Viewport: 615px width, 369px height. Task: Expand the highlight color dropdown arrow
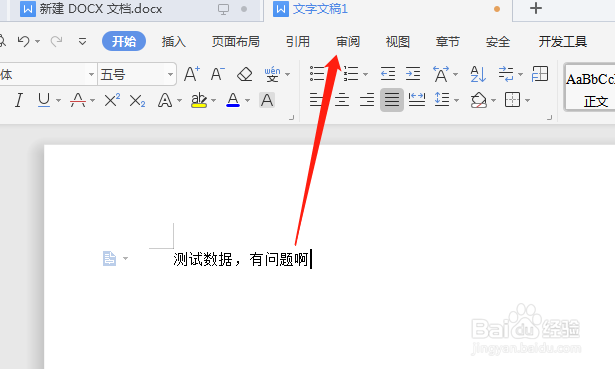coord(214,100)
